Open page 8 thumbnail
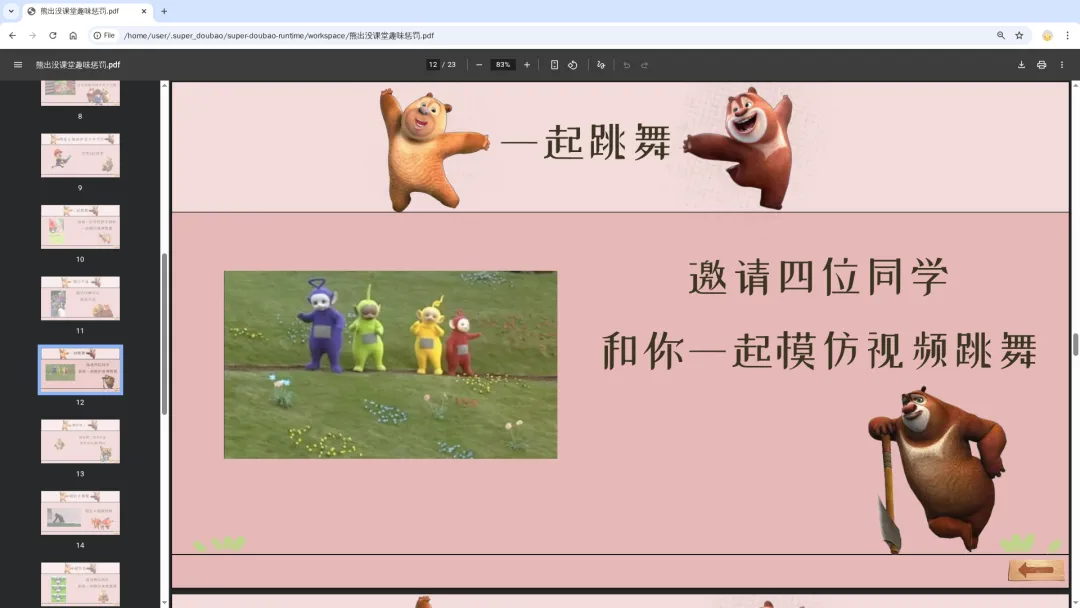This screenshot has height=608, width=1080. tap(80, 92)
